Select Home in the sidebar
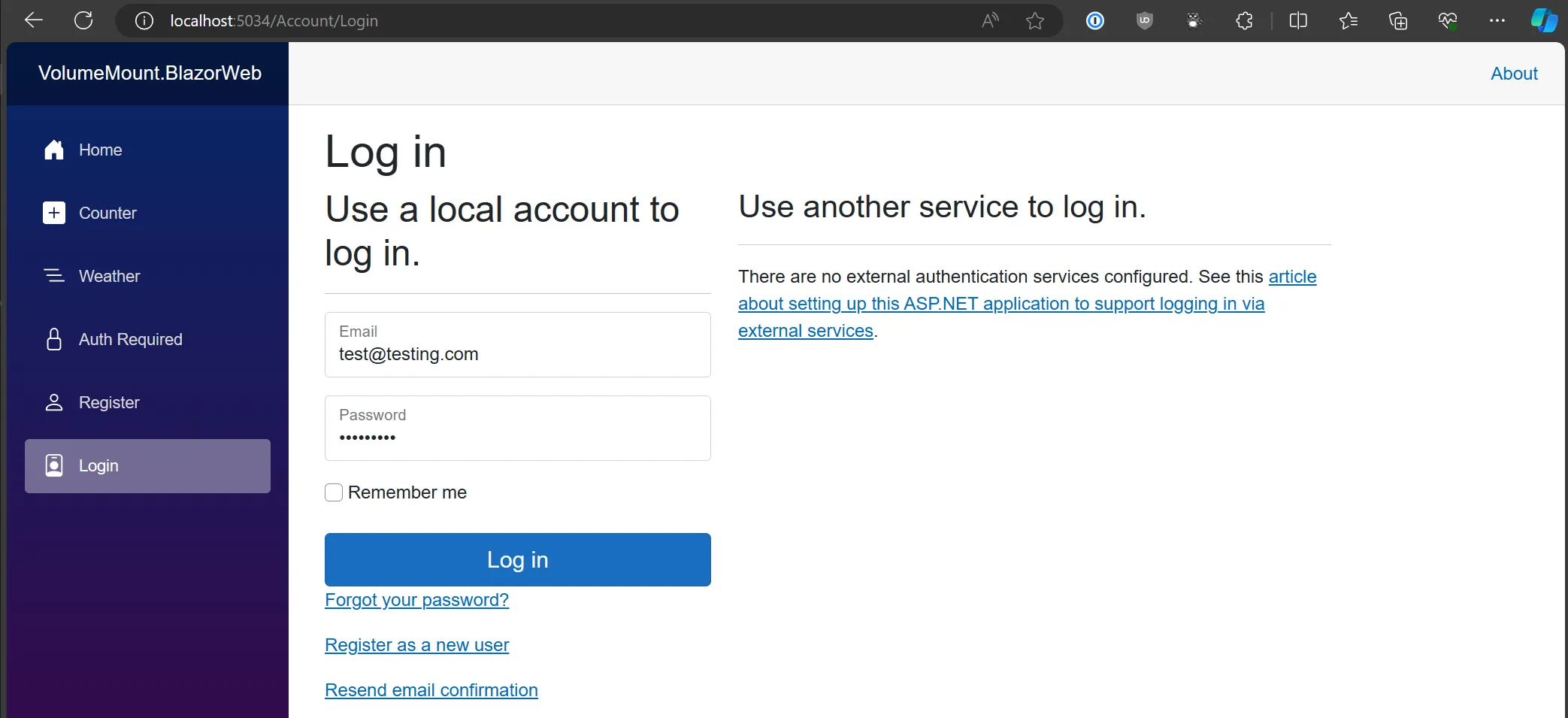 (53, 150)
